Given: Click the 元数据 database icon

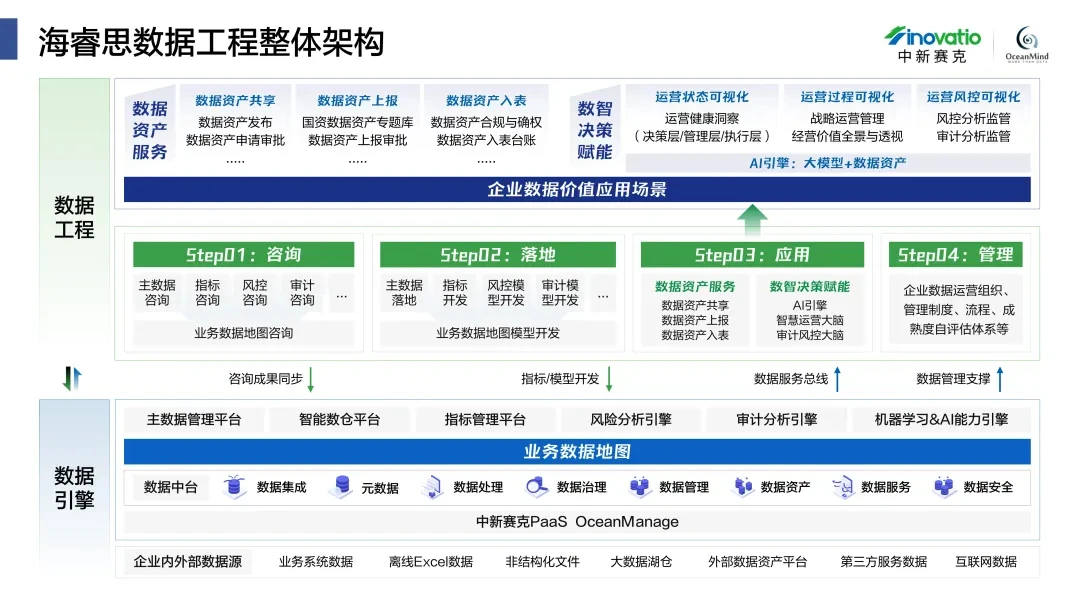Looking at the screenshot, I should pos(341,487).
